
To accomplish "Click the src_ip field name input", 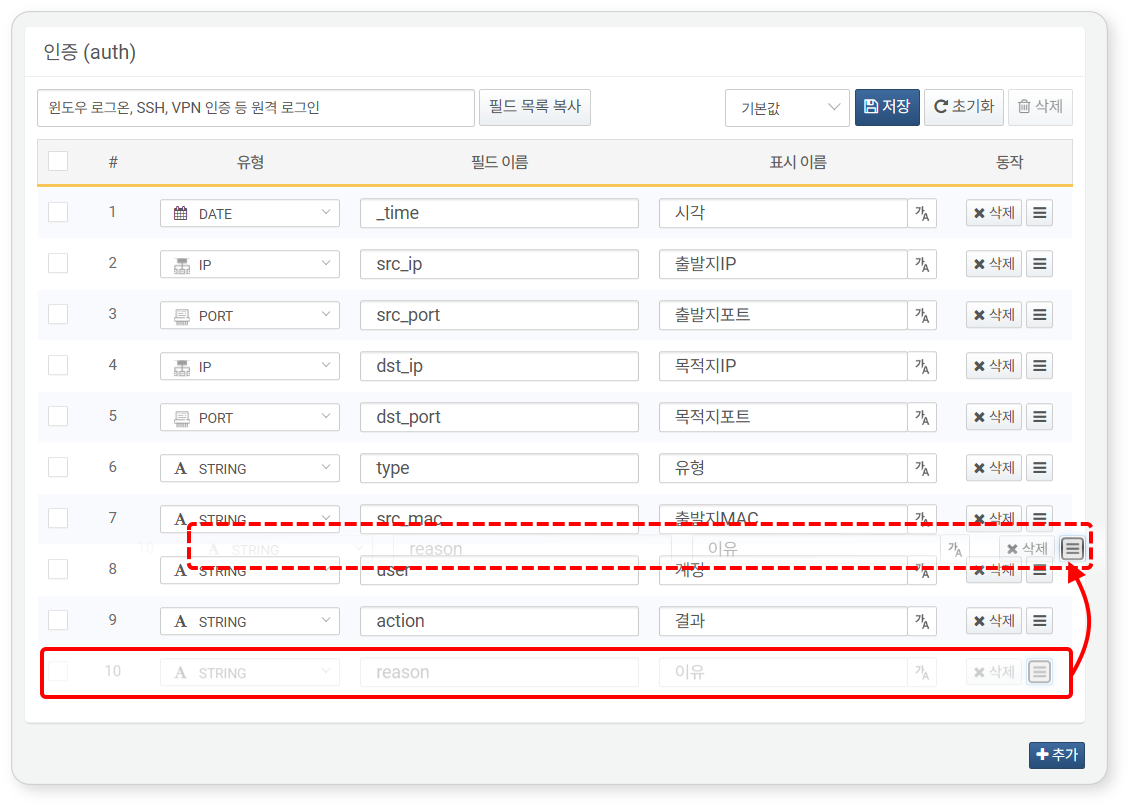I will [499, 264].
